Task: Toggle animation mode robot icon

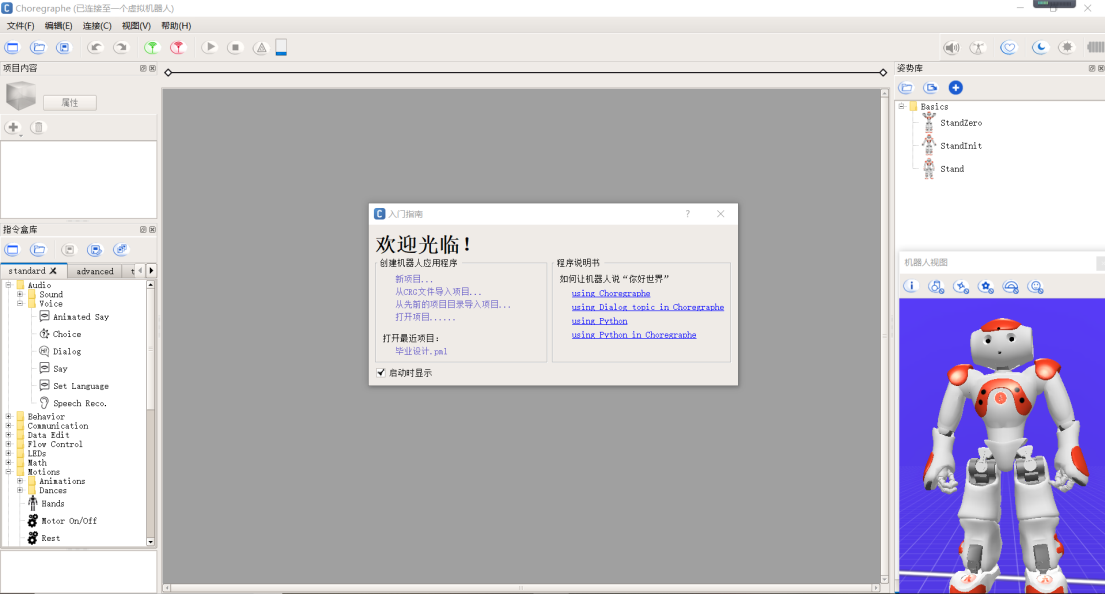Action: tap(977, 47)
